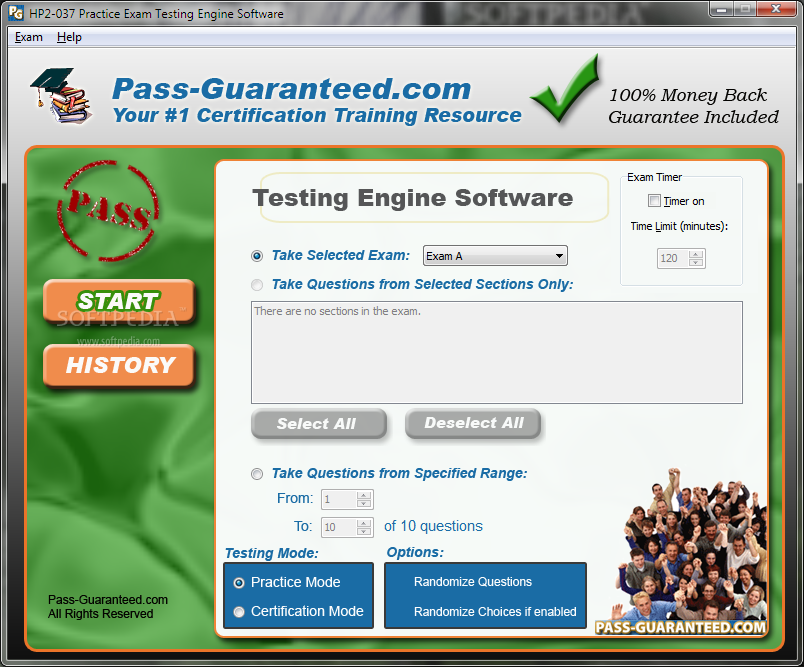Click 'of 10 questions' label
804x667 pixels.
tap(433, 526)
